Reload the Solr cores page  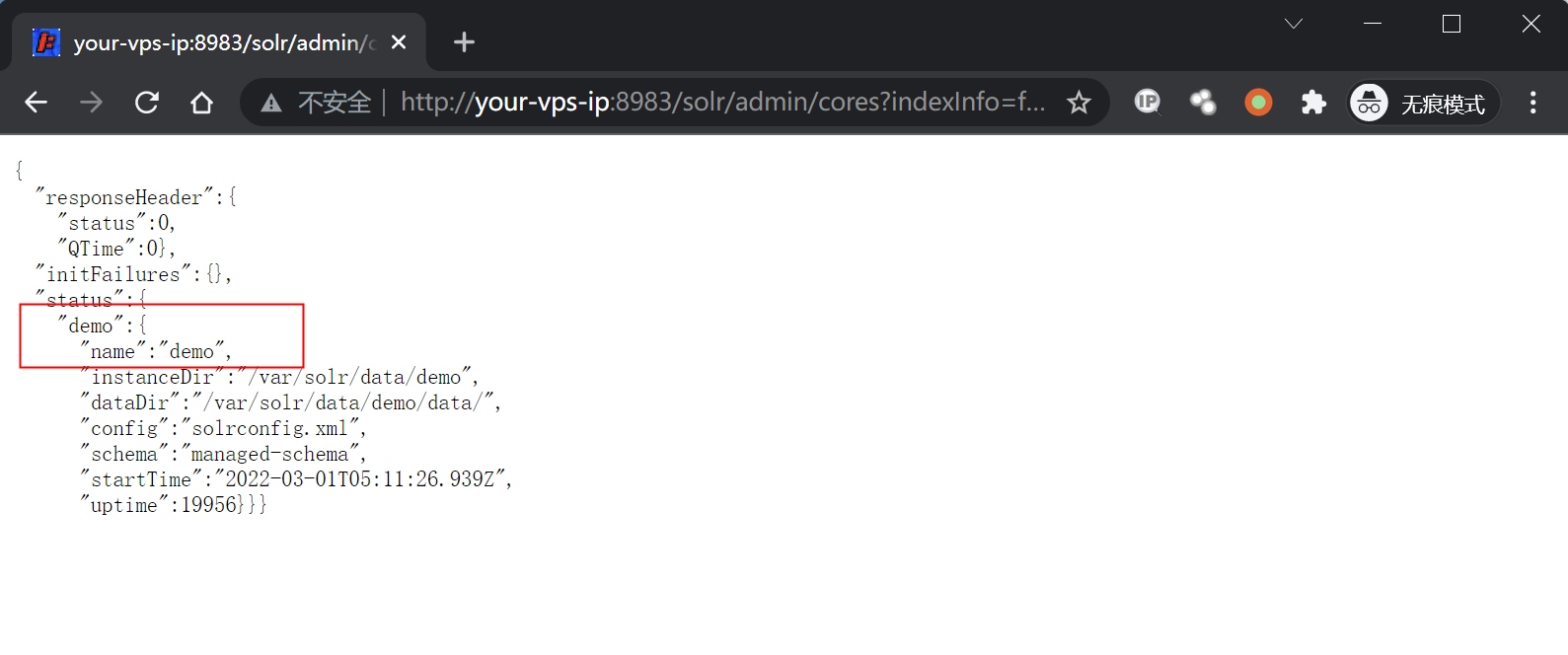pos(147,103)
